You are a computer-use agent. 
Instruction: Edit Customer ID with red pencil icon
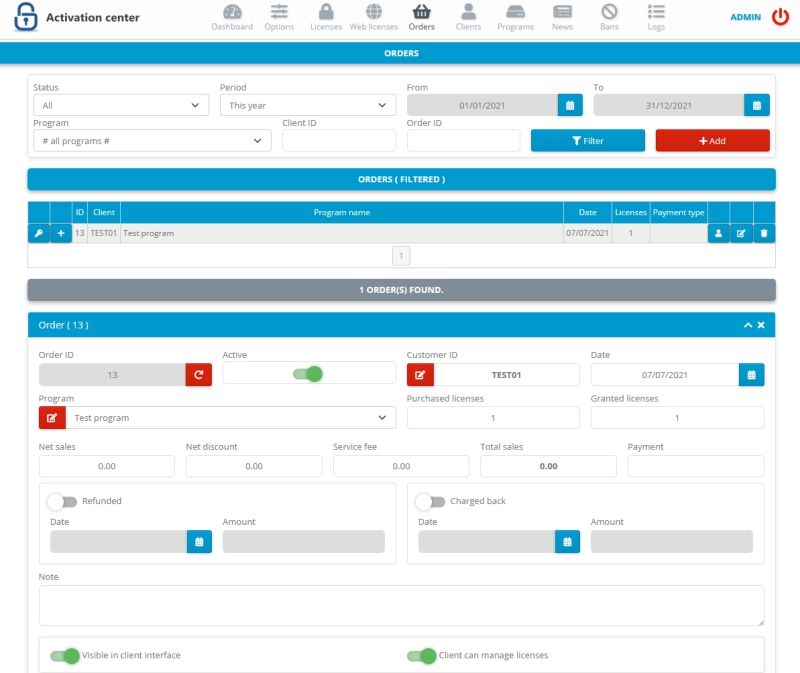[420, 375]
